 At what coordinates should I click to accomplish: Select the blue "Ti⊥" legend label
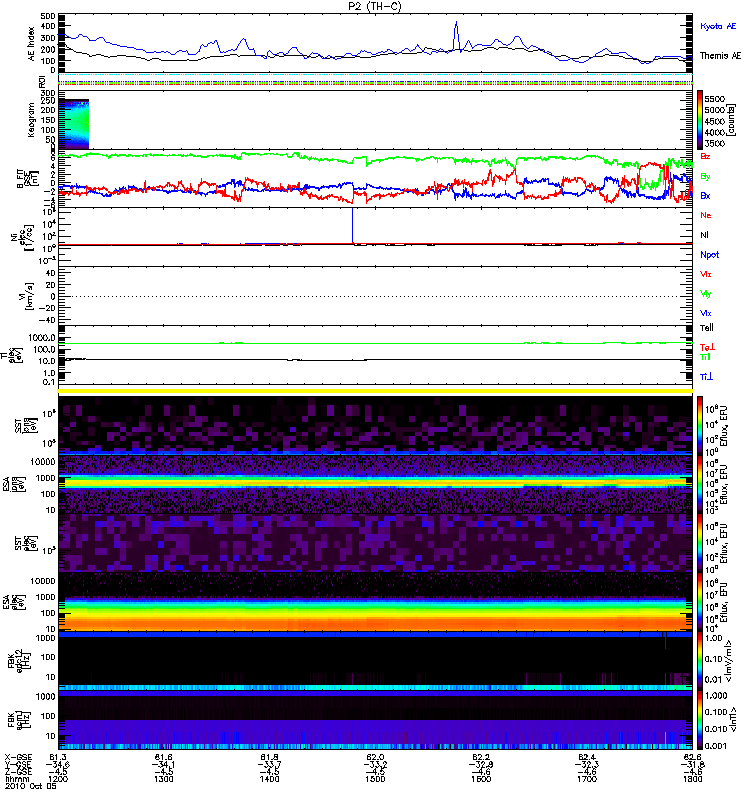pyautogui.click(x=706, y=377)
